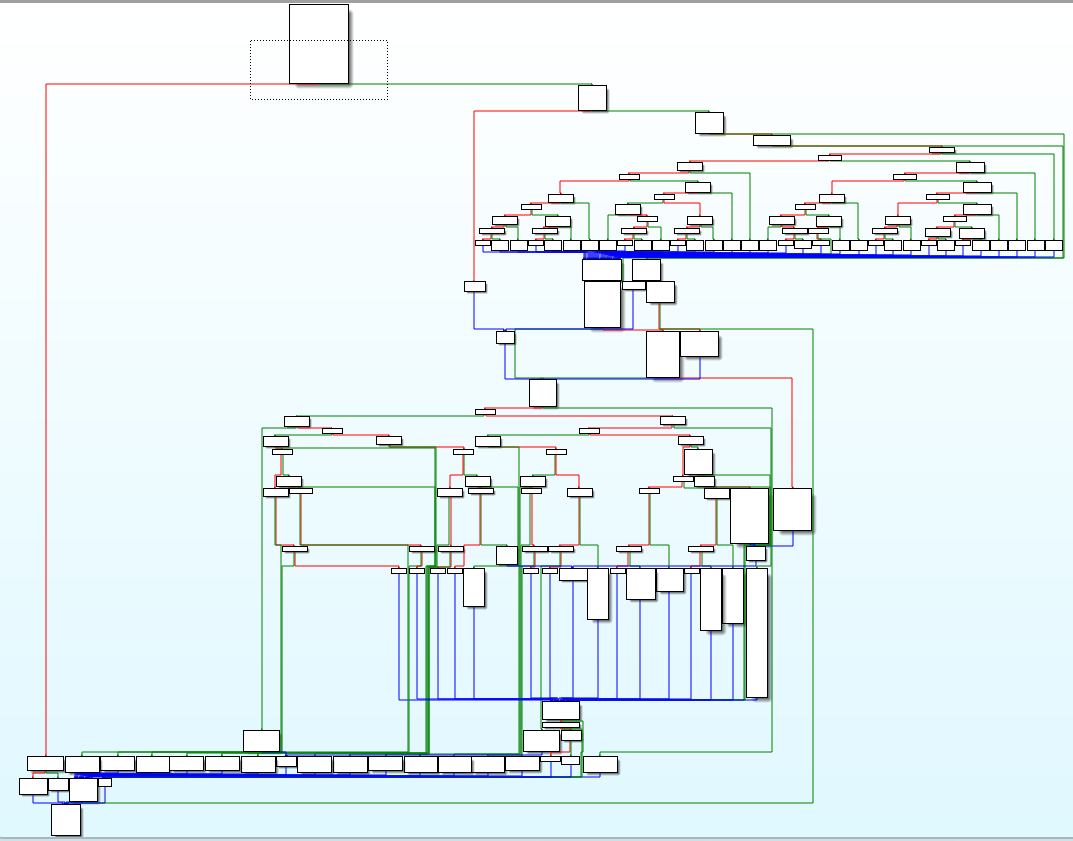
Task: Click the leftmost leaf node of the top-right tree
Action: (x=482, y=243)
